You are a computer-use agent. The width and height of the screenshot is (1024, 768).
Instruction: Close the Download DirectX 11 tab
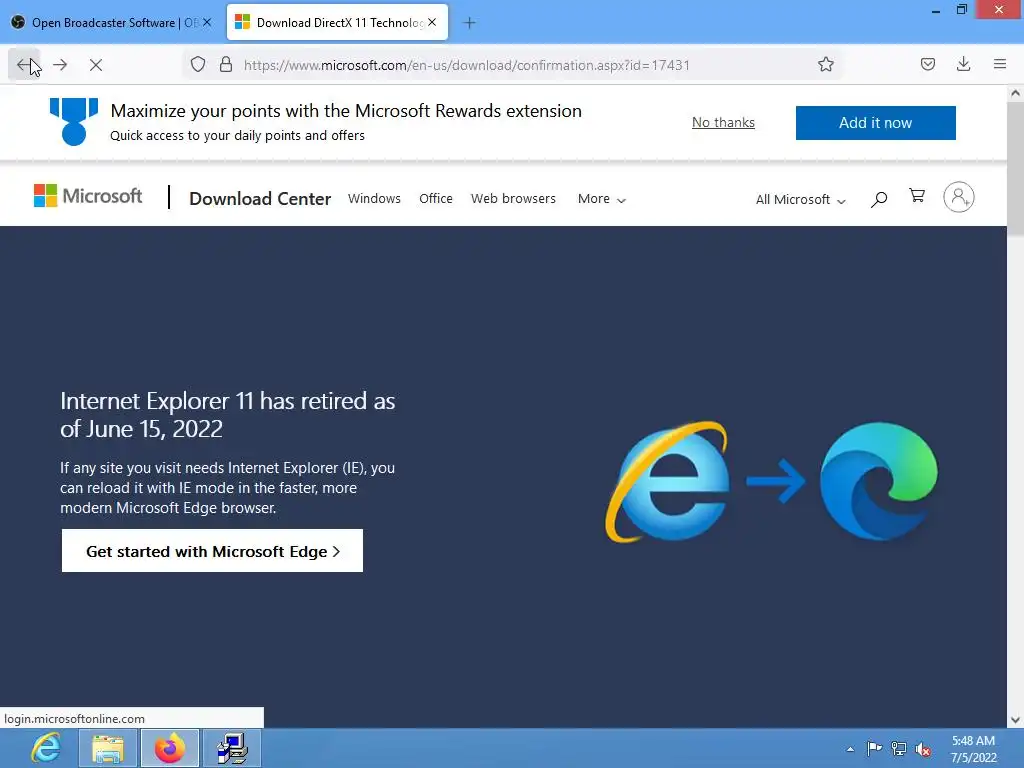pos(432,22)
